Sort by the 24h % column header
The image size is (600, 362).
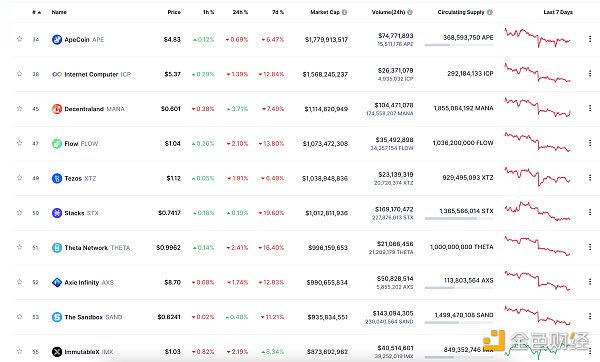(x=240, y=12)
